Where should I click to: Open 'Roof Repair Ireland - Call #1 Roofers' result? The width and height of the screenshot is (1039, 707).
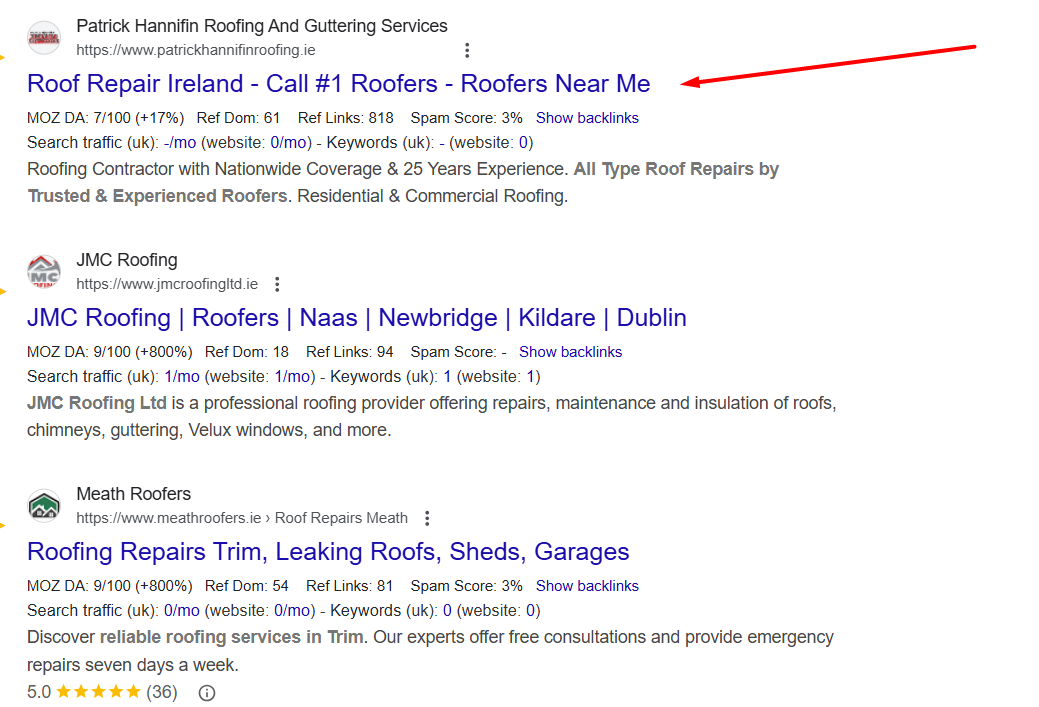(x=339, y=83)
